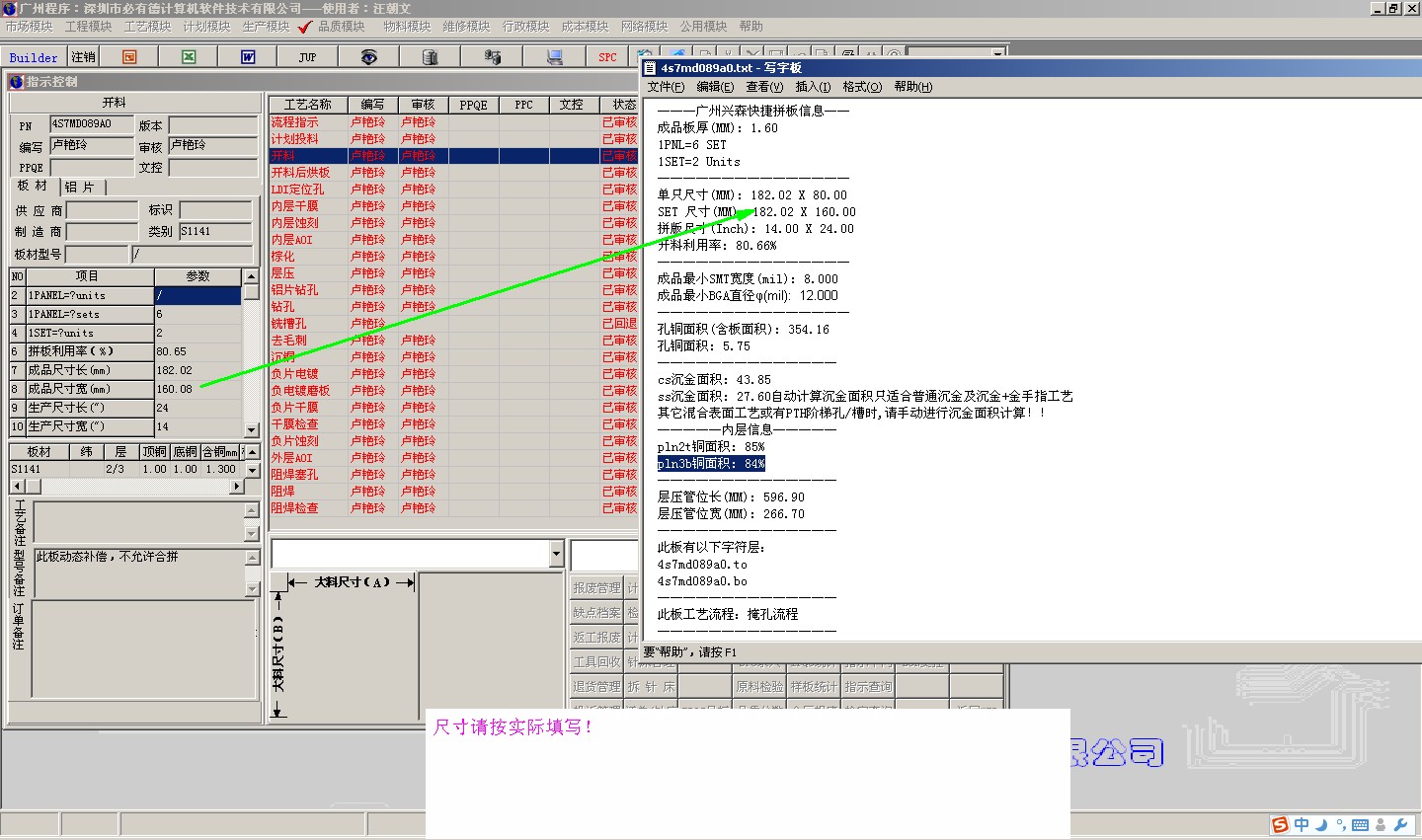Screen dimensions: 1422x840
Task: Toggle Chinese input mode 中 icon
Action: click(1302, 825)
